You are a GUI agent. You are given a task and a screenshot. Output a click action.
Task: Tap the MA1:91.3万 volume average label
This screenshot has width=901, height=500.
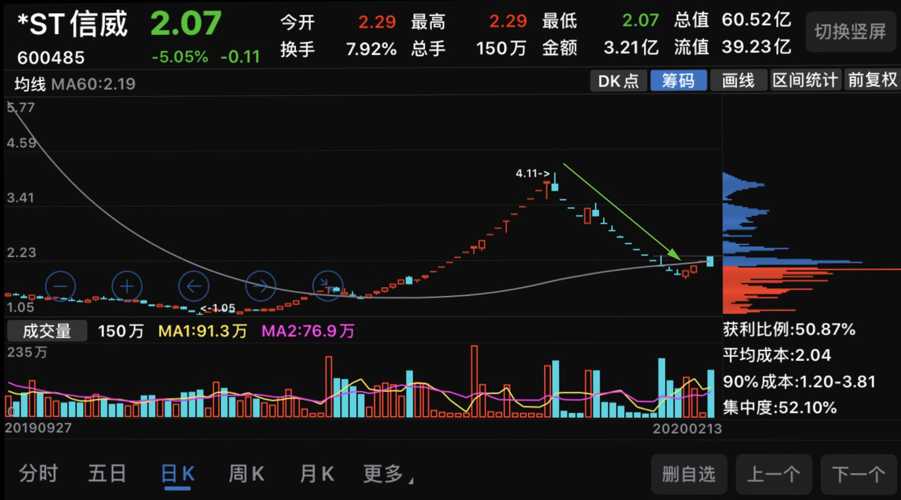[203, 331]
